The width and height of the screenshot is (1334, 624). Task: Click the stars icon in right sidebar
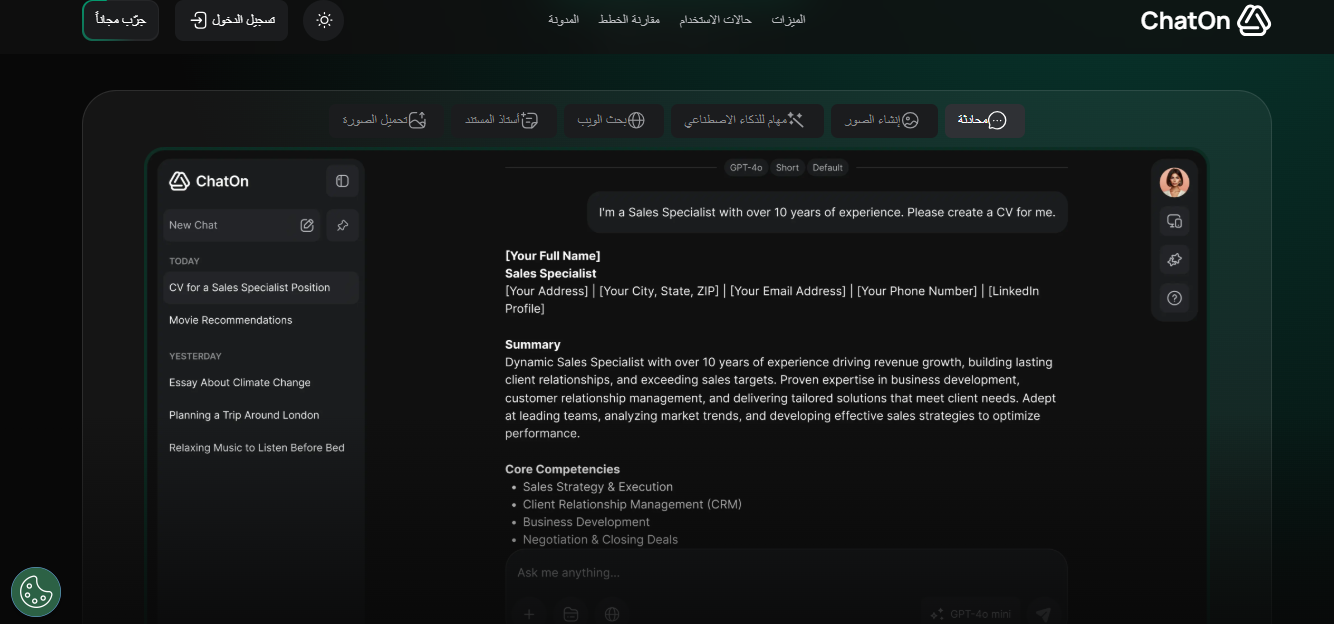click(1174, 260)
